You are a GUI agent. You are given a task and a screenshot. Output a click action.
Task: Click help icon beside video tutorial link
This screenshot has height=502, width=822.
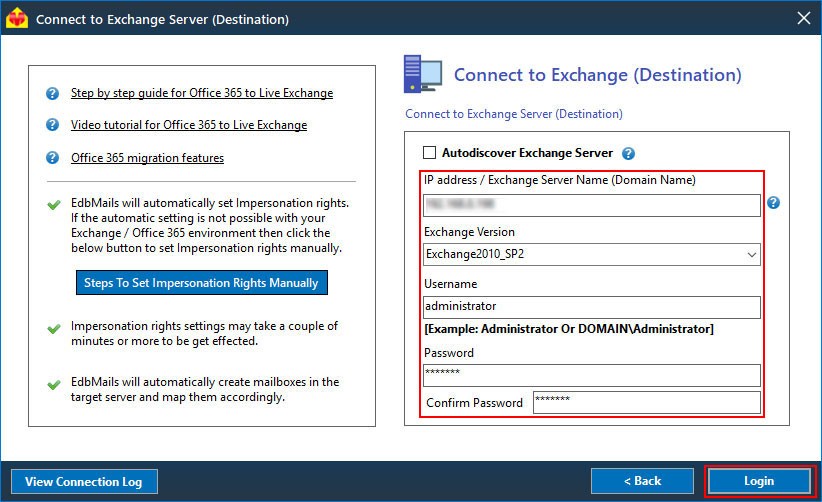52,125
